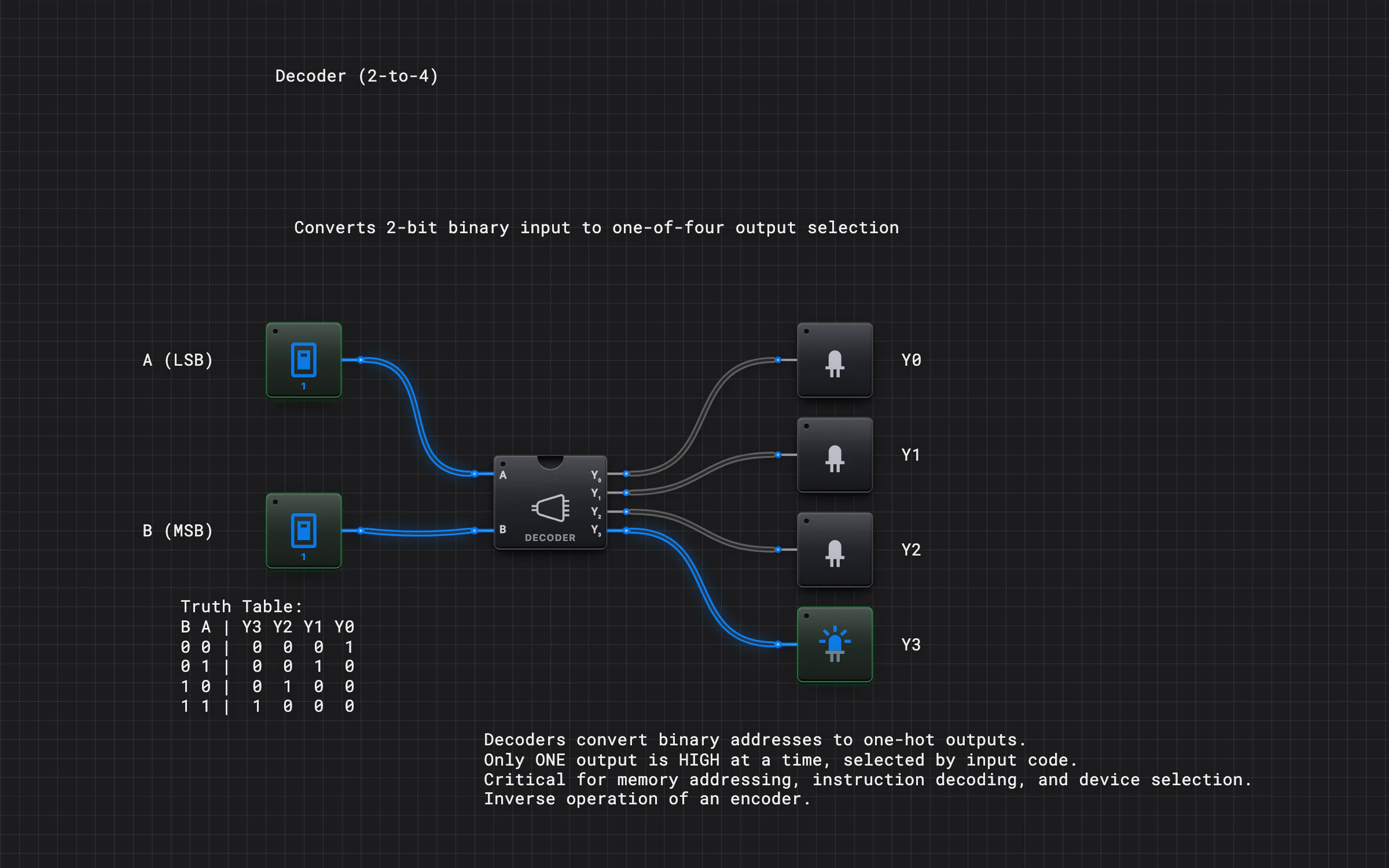The height and width of the screenshot is (868, 1389).
Task: Toggle the A (LSB) input switch
Action: pyautogui.click(x=303, y=360)
